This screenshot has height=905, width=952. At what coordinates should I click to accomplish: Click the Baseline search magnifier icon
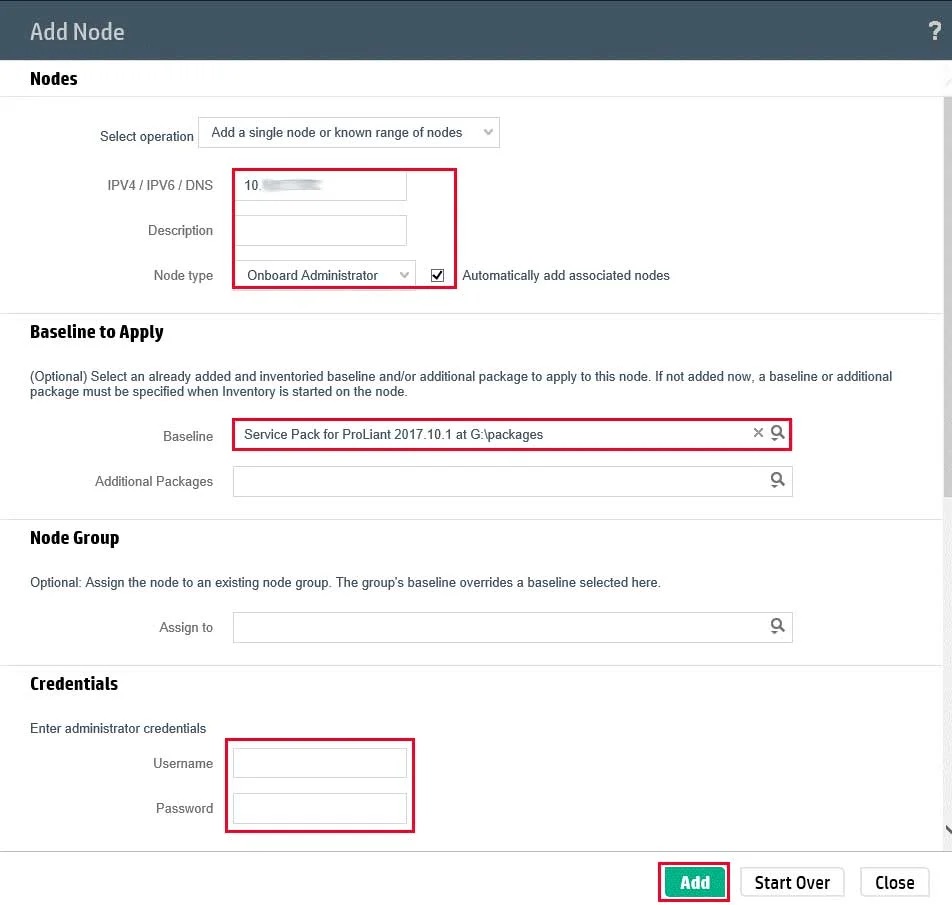click(778, 433)
